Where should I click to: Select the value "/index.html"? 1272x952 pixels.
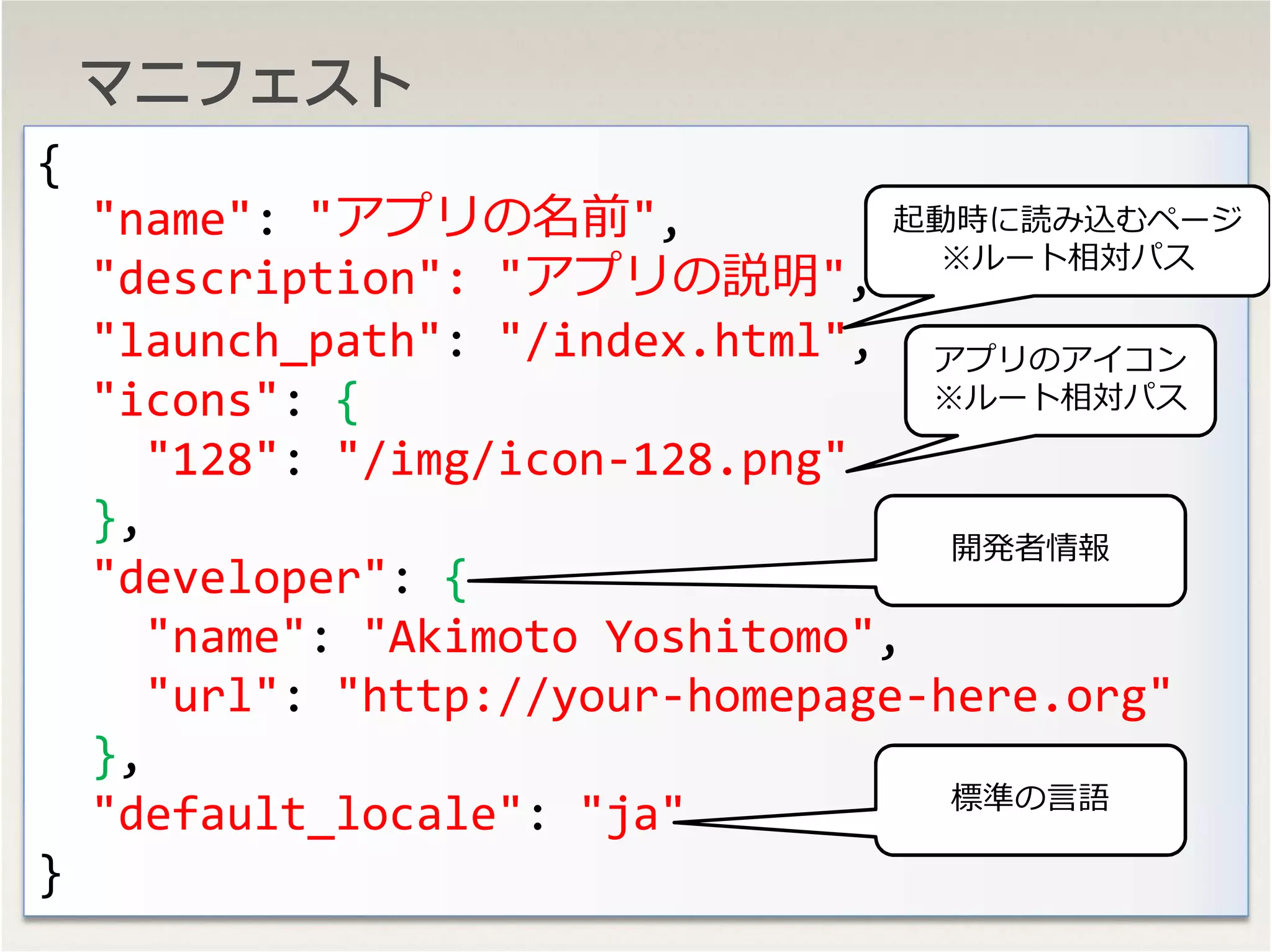pyautogui.click(x=672, y=340)
